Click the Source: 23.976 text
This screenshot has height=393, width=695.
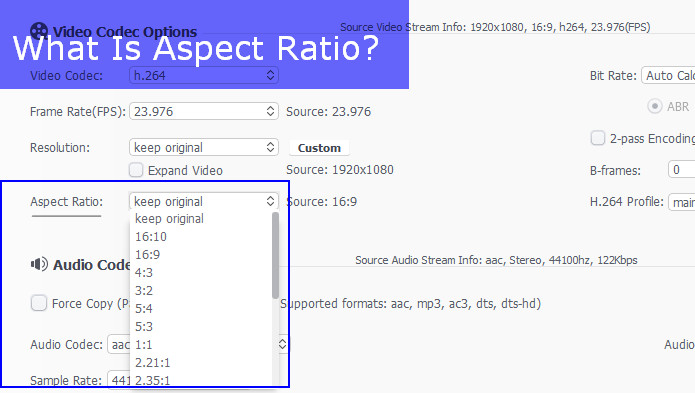pos(328,112)
